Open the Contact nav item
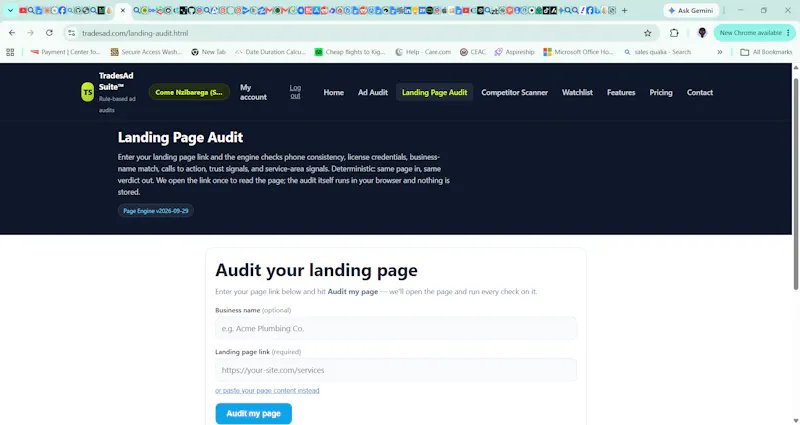The width and height of the screenshot is (800, 425). 699,92
